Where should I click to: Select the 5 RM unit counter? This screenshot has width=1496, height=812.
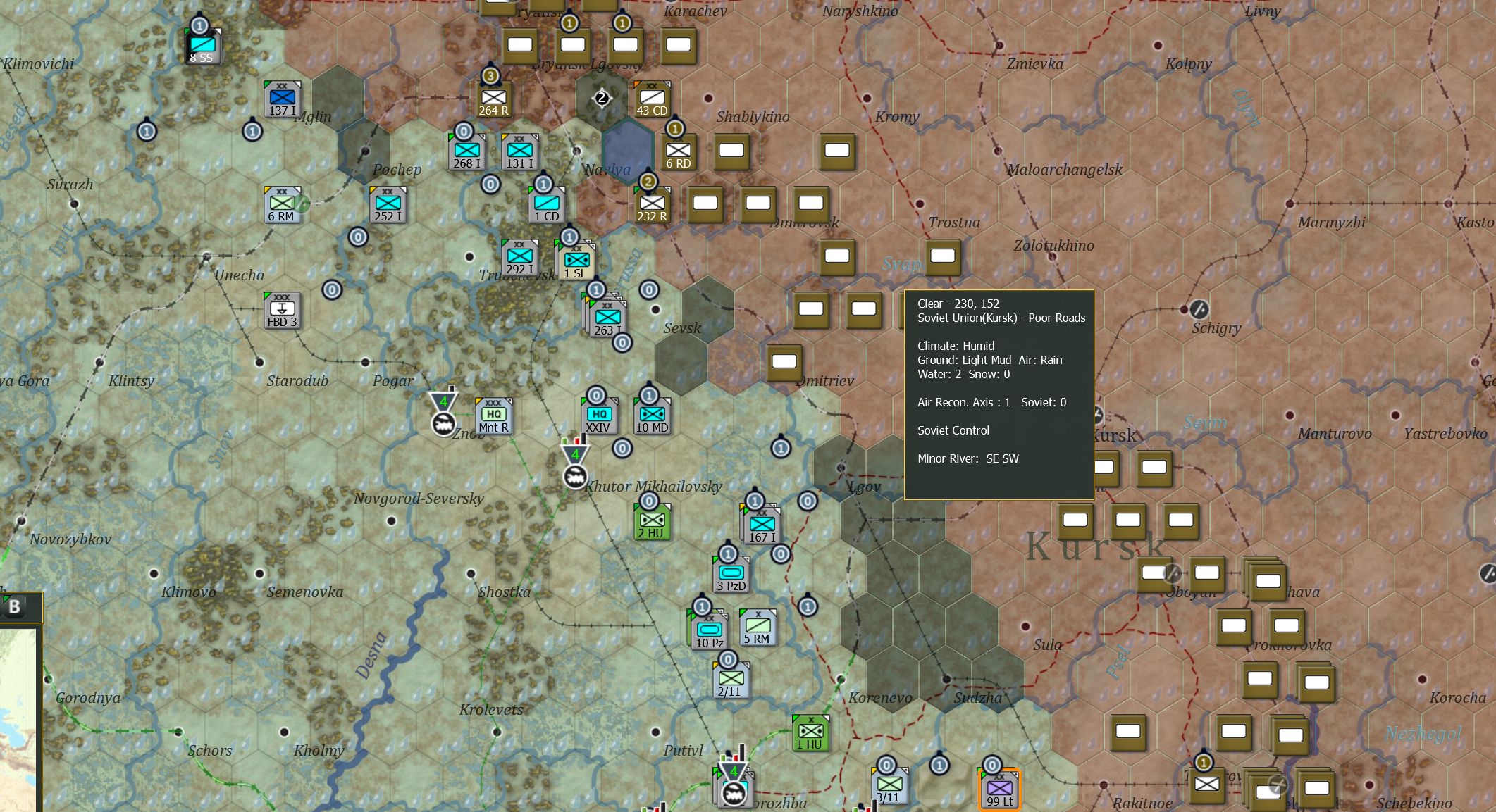click(758, 627)
